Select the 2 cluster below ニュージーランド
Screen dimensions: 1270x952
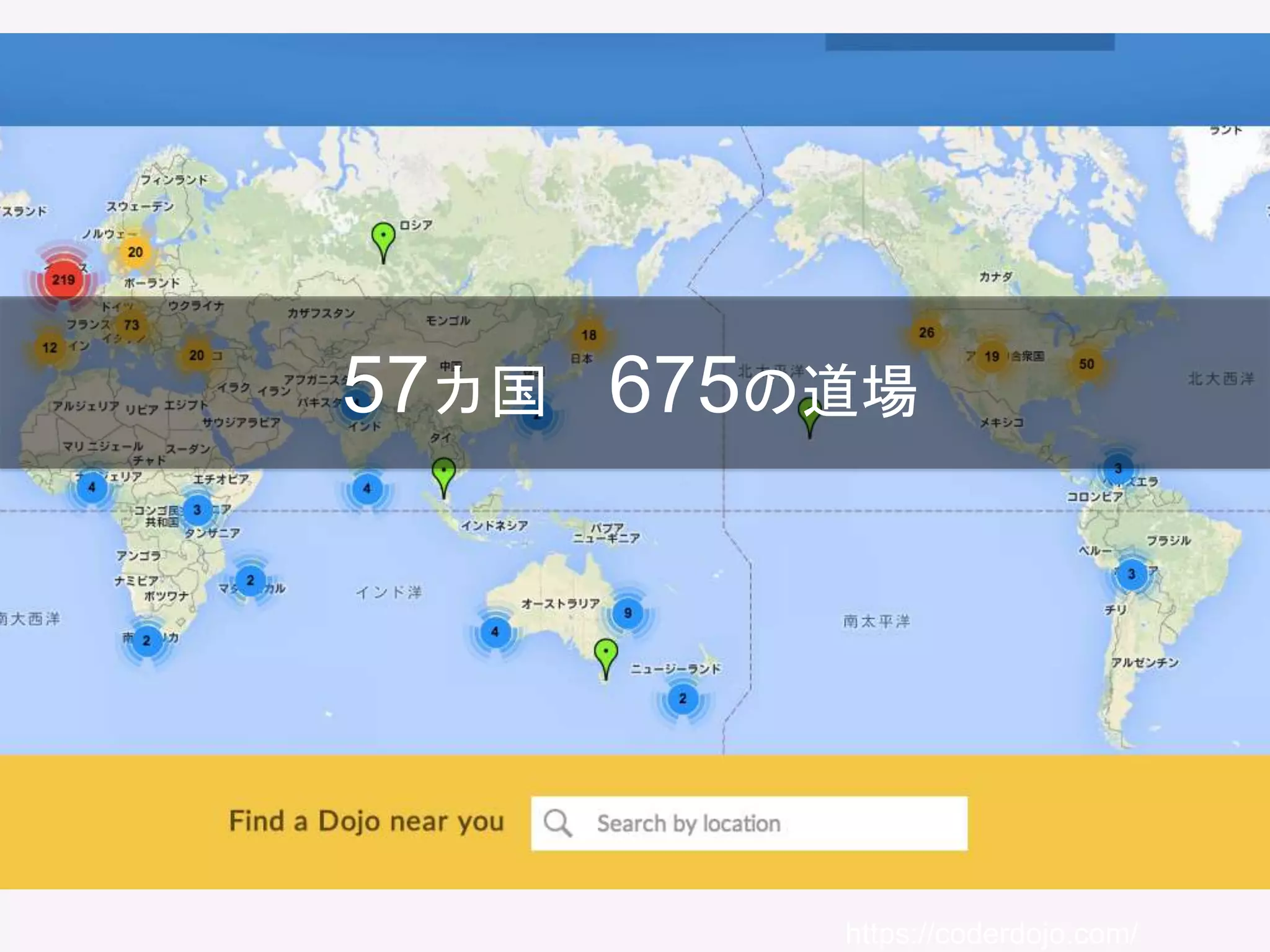(x=683, y=699)
